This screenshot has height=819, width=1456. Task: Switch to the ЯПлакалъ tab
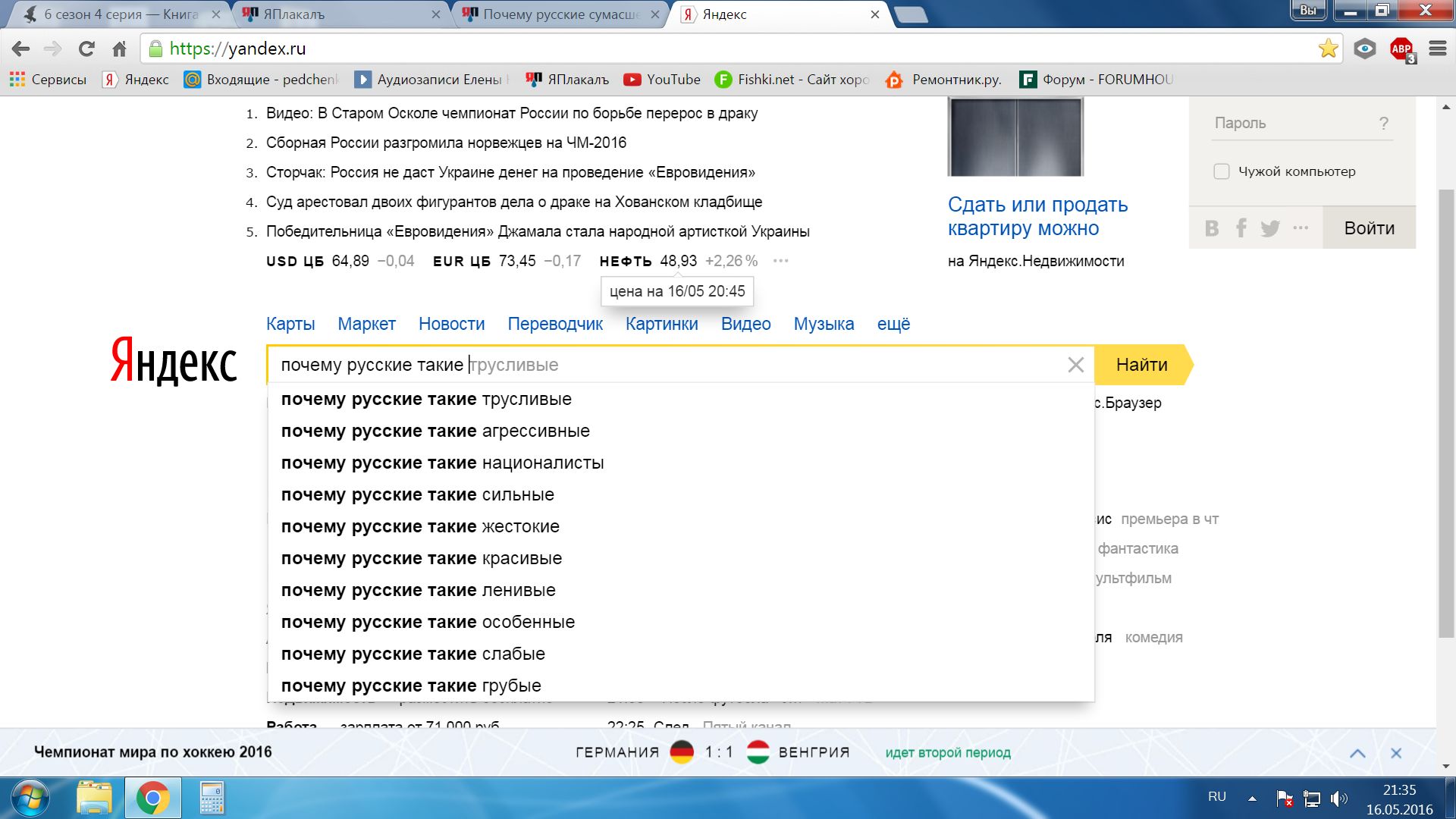pyautogui.click(x=343, y=14)
